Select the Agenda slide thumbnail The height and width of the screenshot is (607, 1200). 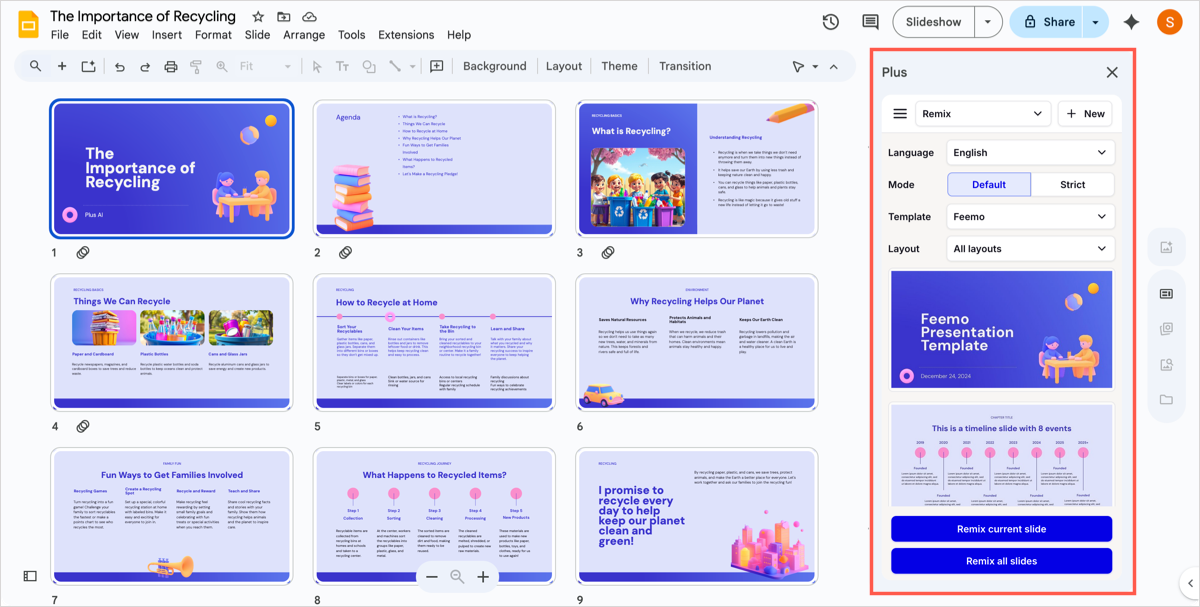click(434, 168)
